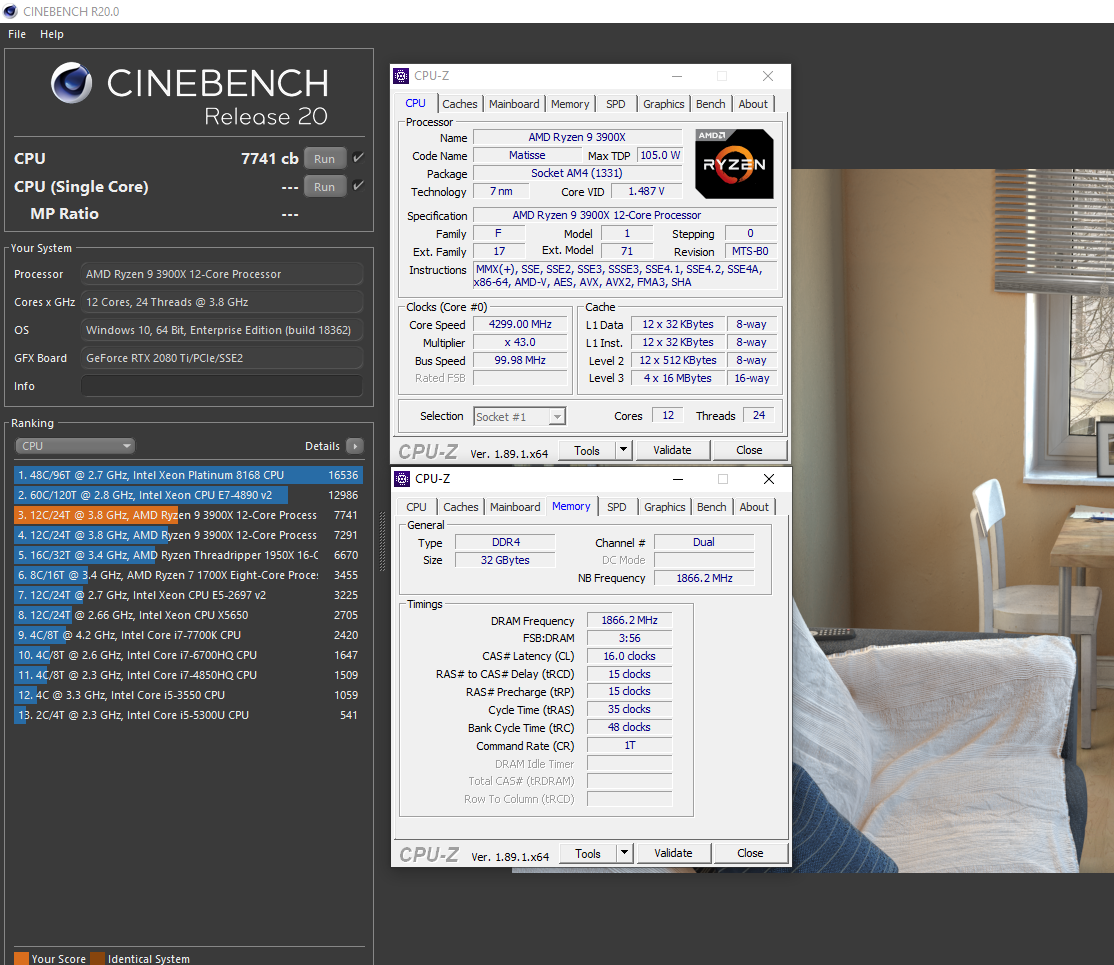Click Validate in upper CPU-Z window
The width and height of the screenshot is (1114, 965).
pos(672,451)
